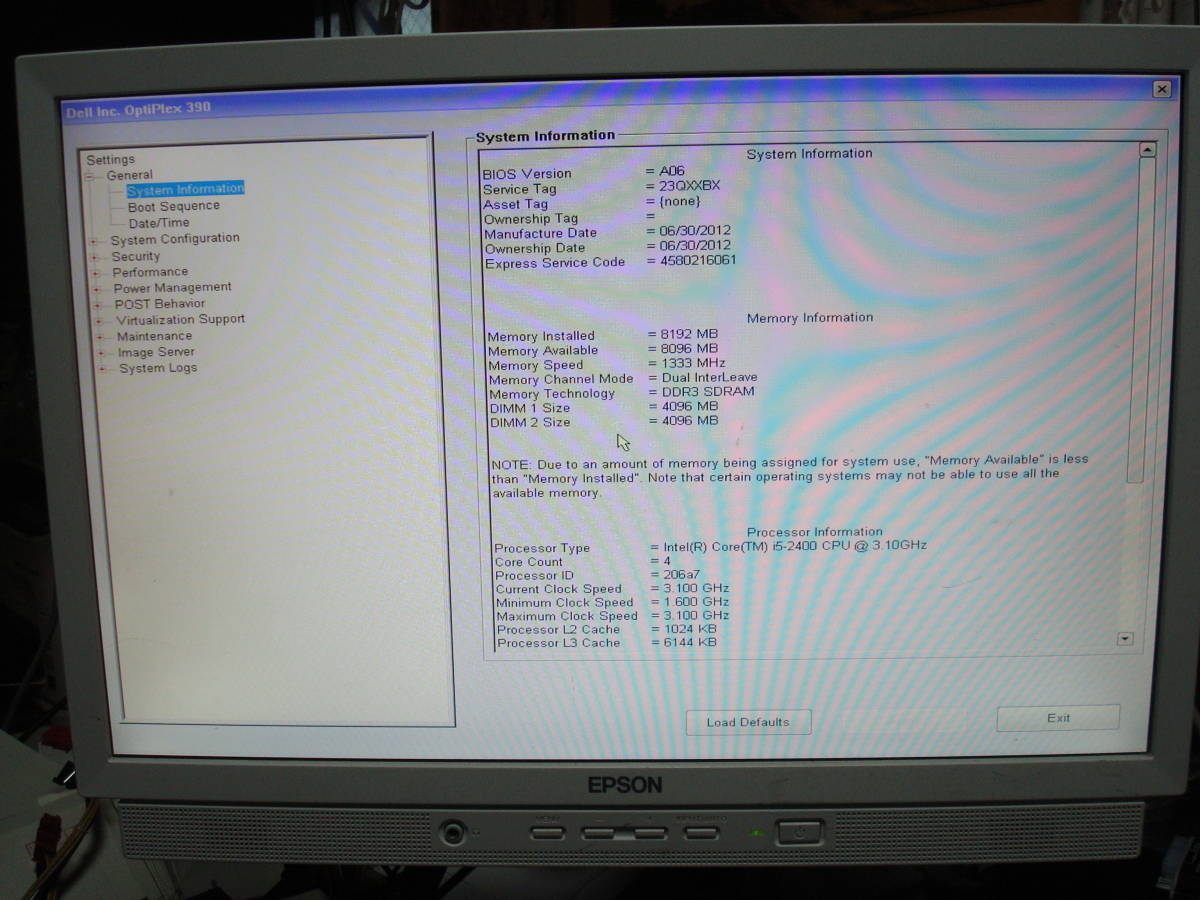
Task: Click the DIMM 1 Size value
Action: tap(691, 406)
